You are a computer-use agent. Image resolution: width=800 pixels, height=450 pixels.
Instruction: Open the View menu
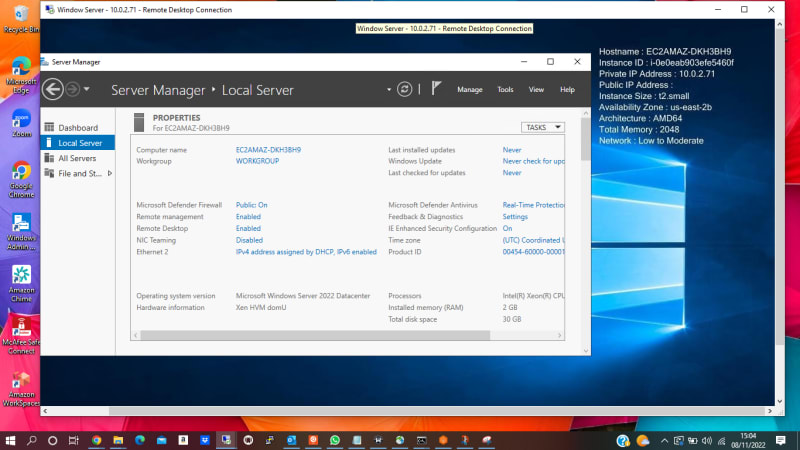[x=536, y=89]
